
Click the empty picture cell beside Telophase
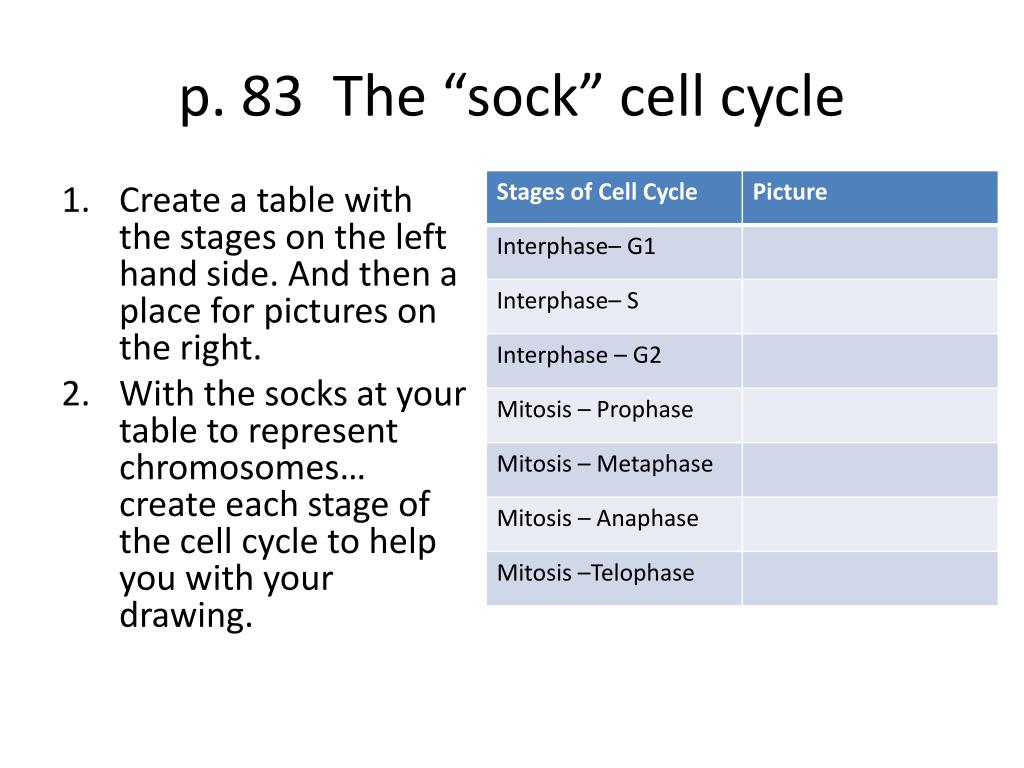pyautogui.click(x=870, y=578)
